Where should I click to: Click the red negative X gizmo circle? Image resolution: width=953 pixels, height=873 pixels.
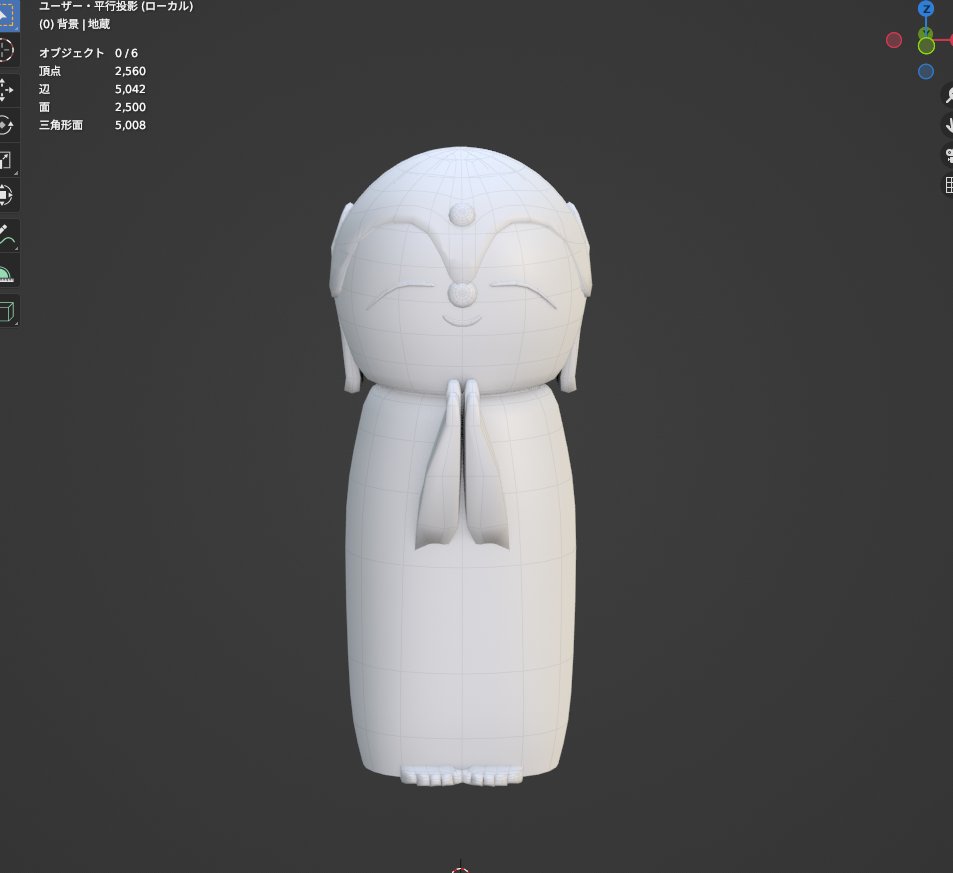pos(893,40)
